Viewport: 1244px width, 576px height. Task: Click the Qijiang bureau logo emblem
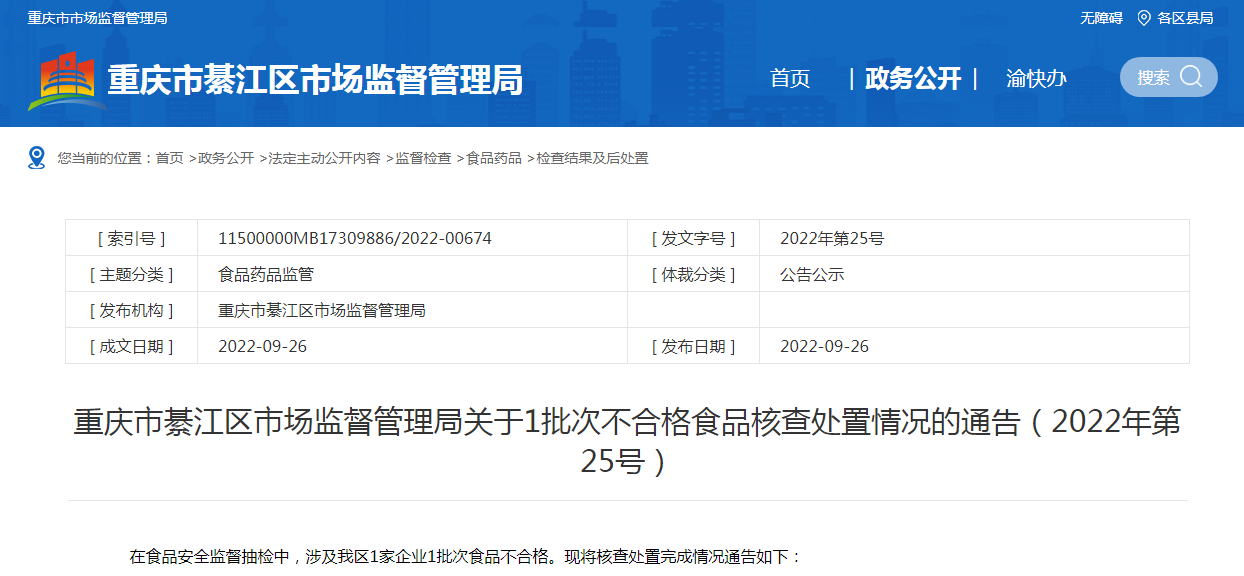[x=66, y=80]
